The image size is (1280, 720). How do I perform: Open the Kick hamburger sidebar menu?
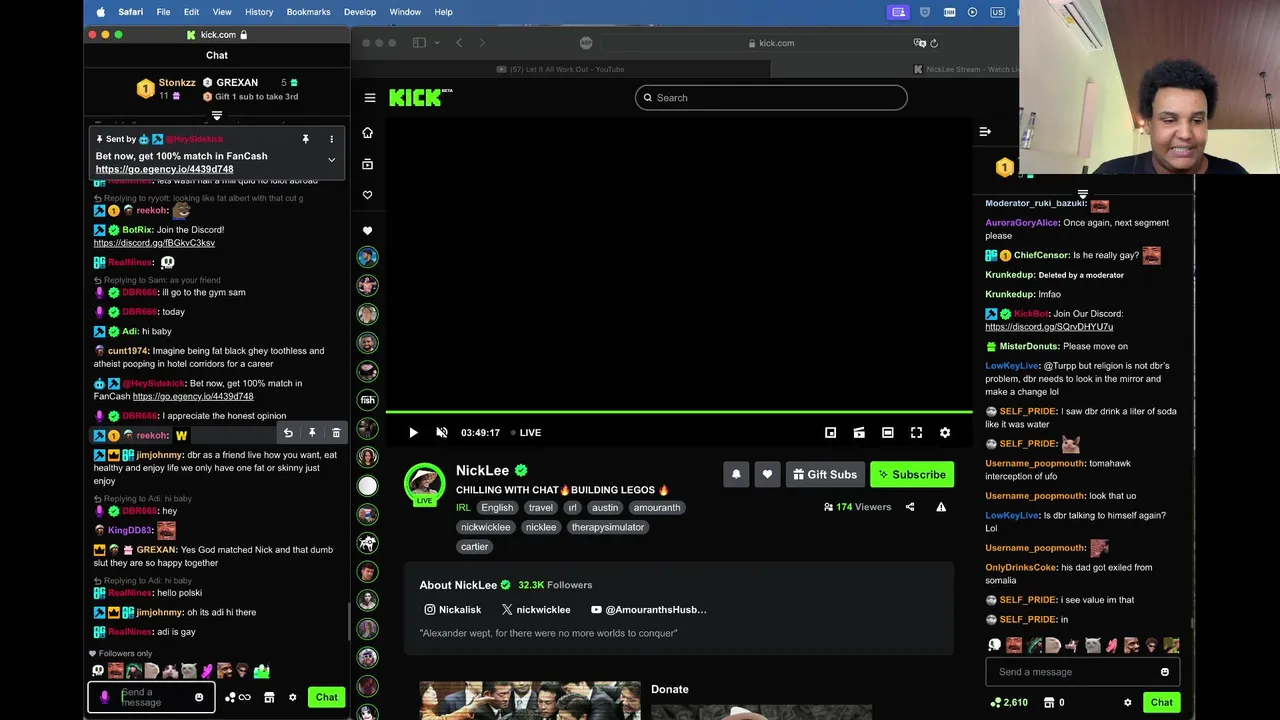(370, 98)
